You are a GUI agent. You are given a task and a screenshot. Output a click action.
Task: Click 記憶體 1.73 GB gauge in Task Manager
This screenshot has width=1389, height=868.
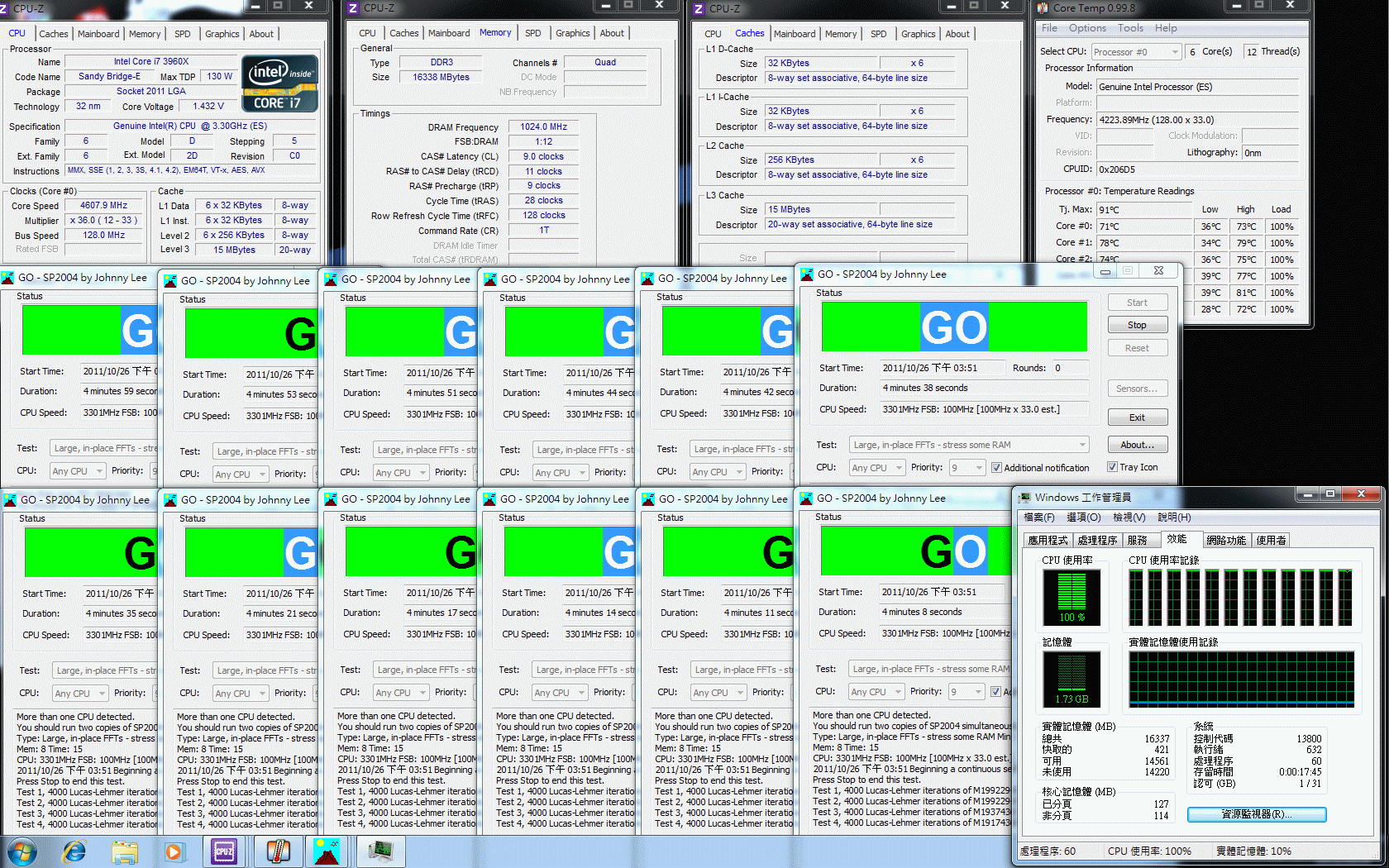coord(1072,678)
